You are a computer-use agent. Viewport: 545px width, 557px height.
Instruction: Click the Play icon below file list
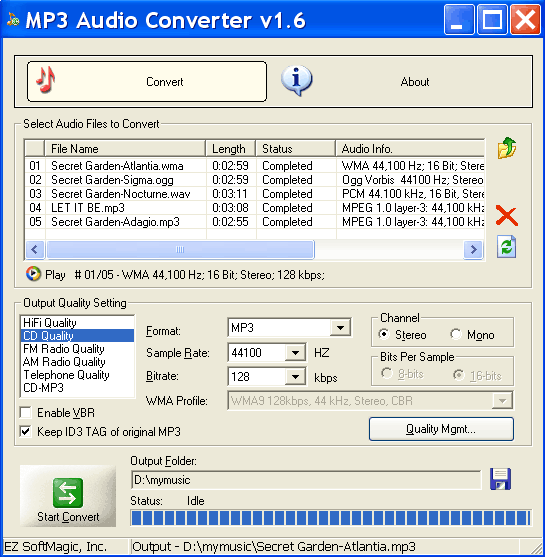pyautogui.click(x=33, y=274)
